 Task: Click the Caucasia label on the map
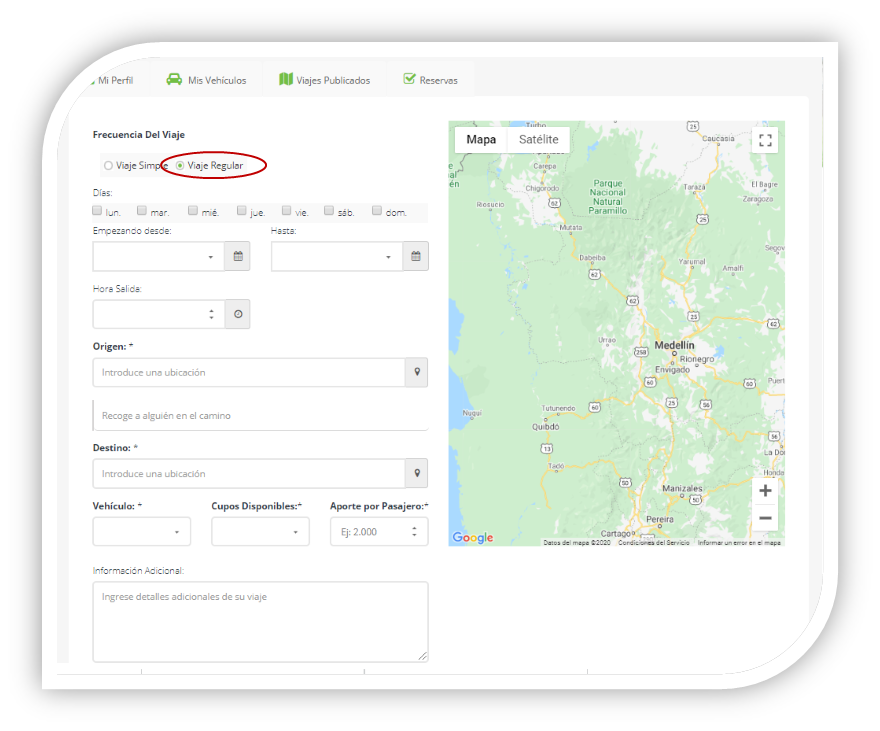[x=718, y=138]
